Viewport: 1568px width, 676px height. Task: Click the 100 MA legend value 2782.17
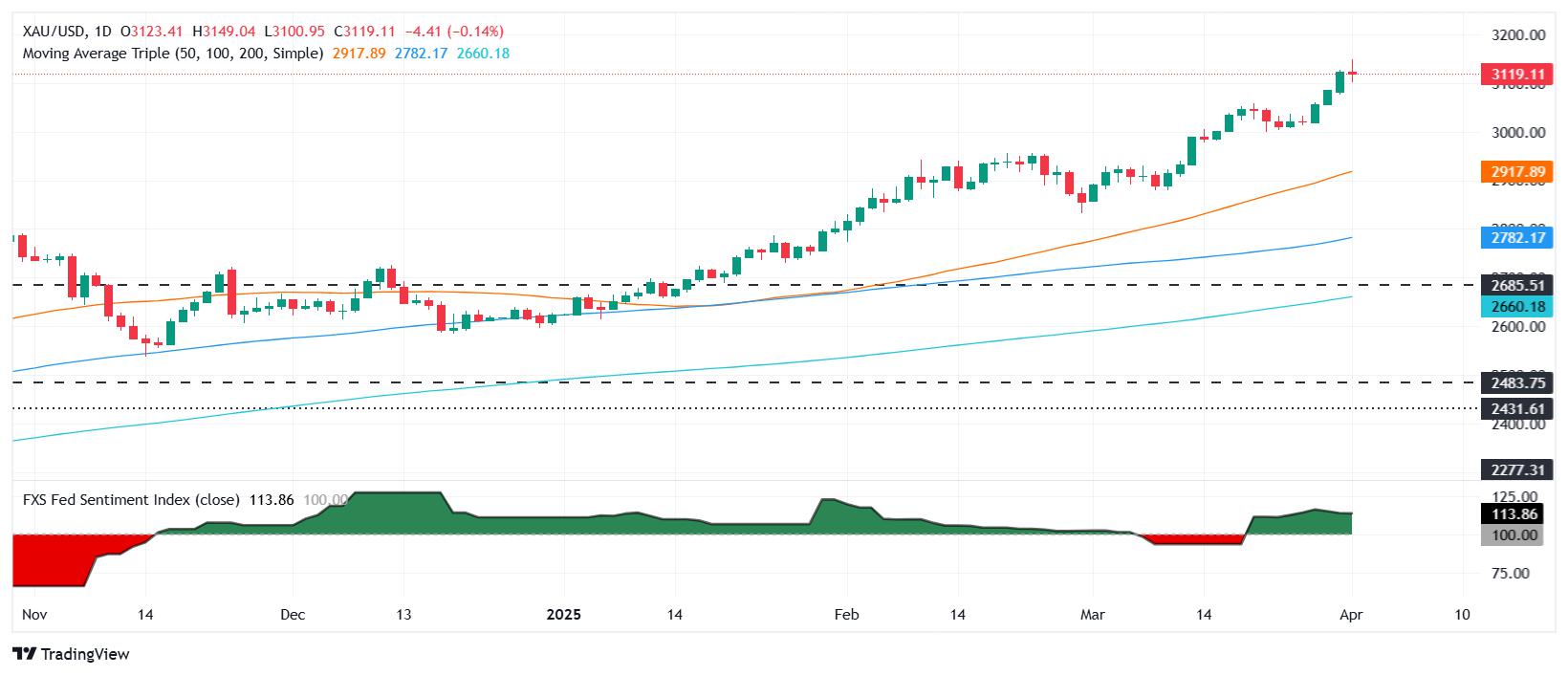click(421, 54)
